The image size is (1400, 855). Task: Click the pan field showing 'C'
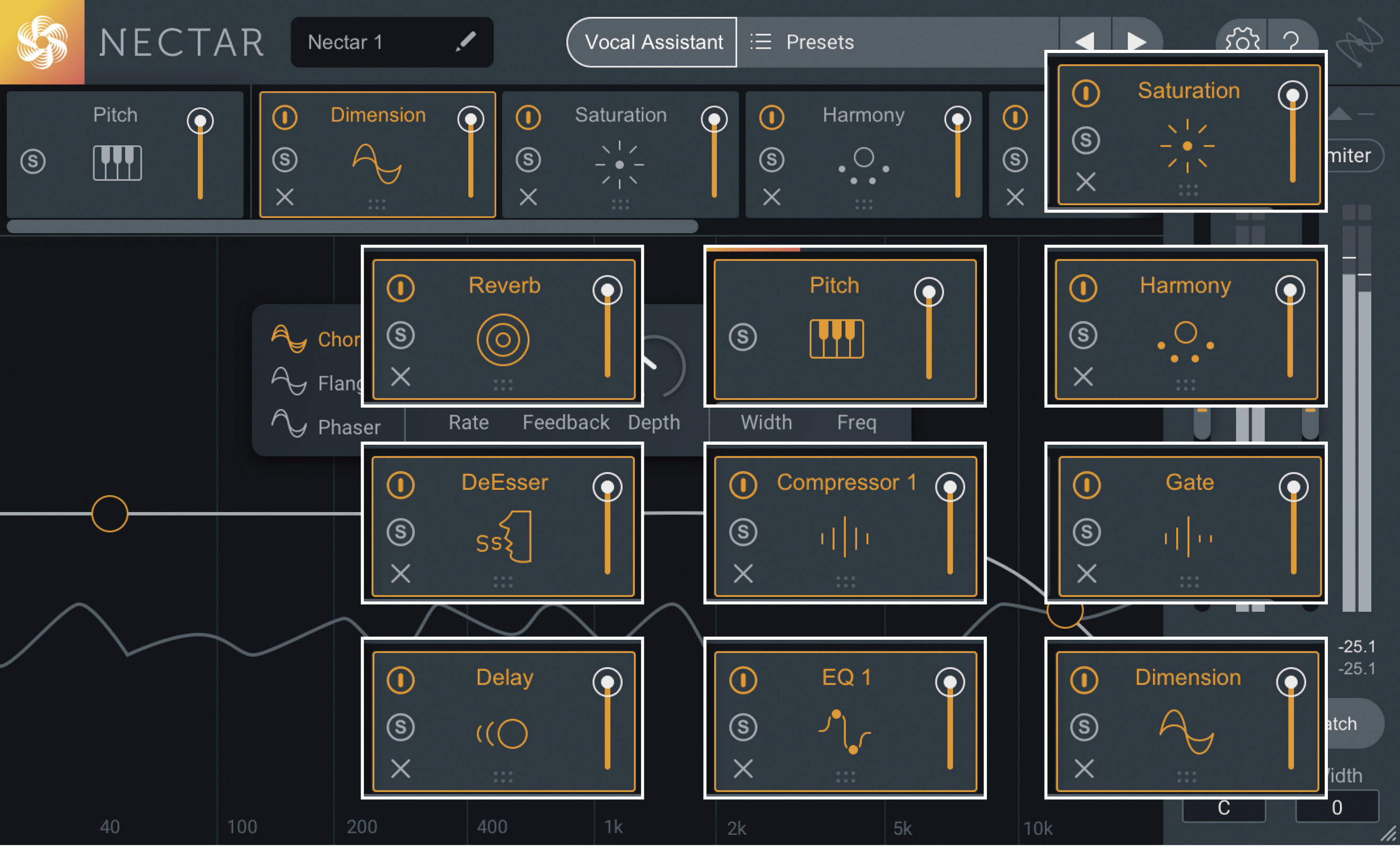coord(1224,808)
